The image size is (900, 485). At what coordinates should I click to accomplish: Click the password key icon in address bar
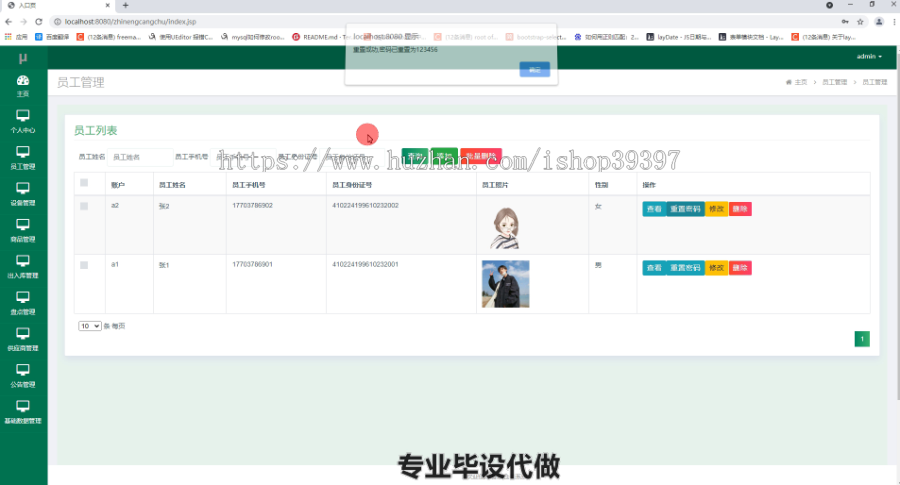coord(845,22)
